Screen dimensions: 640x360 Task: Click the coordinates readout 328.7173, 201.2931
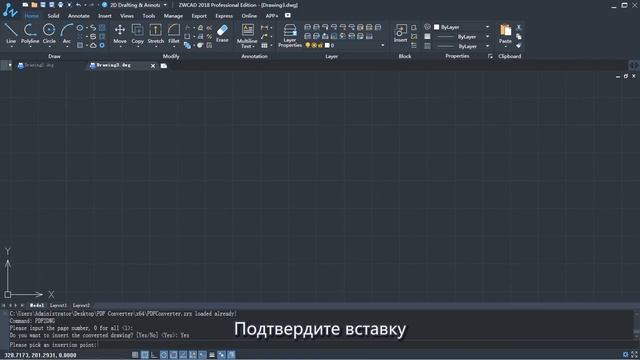coord(40,355)
